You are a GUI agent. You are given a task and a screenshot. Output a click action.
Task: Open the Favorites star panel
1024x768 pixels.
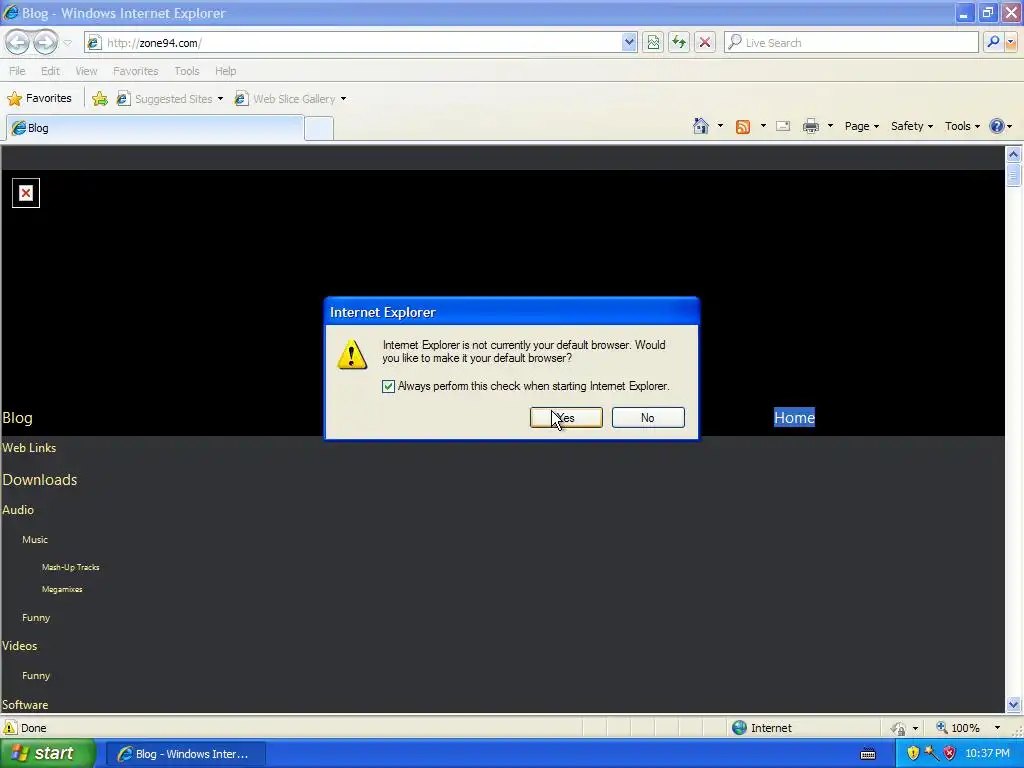click(39, 99)
